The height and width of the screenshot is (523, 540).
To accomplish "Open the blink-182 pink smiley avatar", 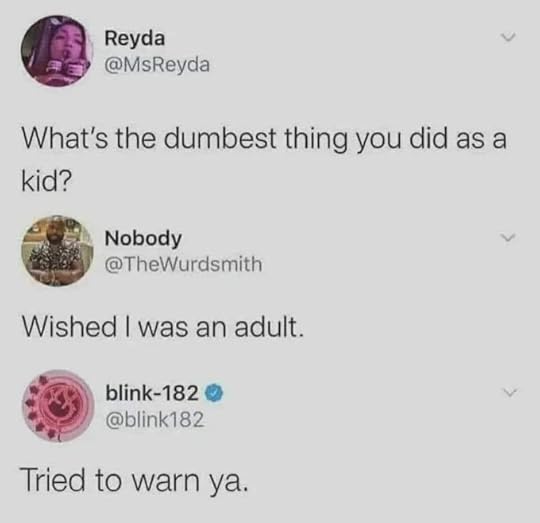I will click(58, 406).
